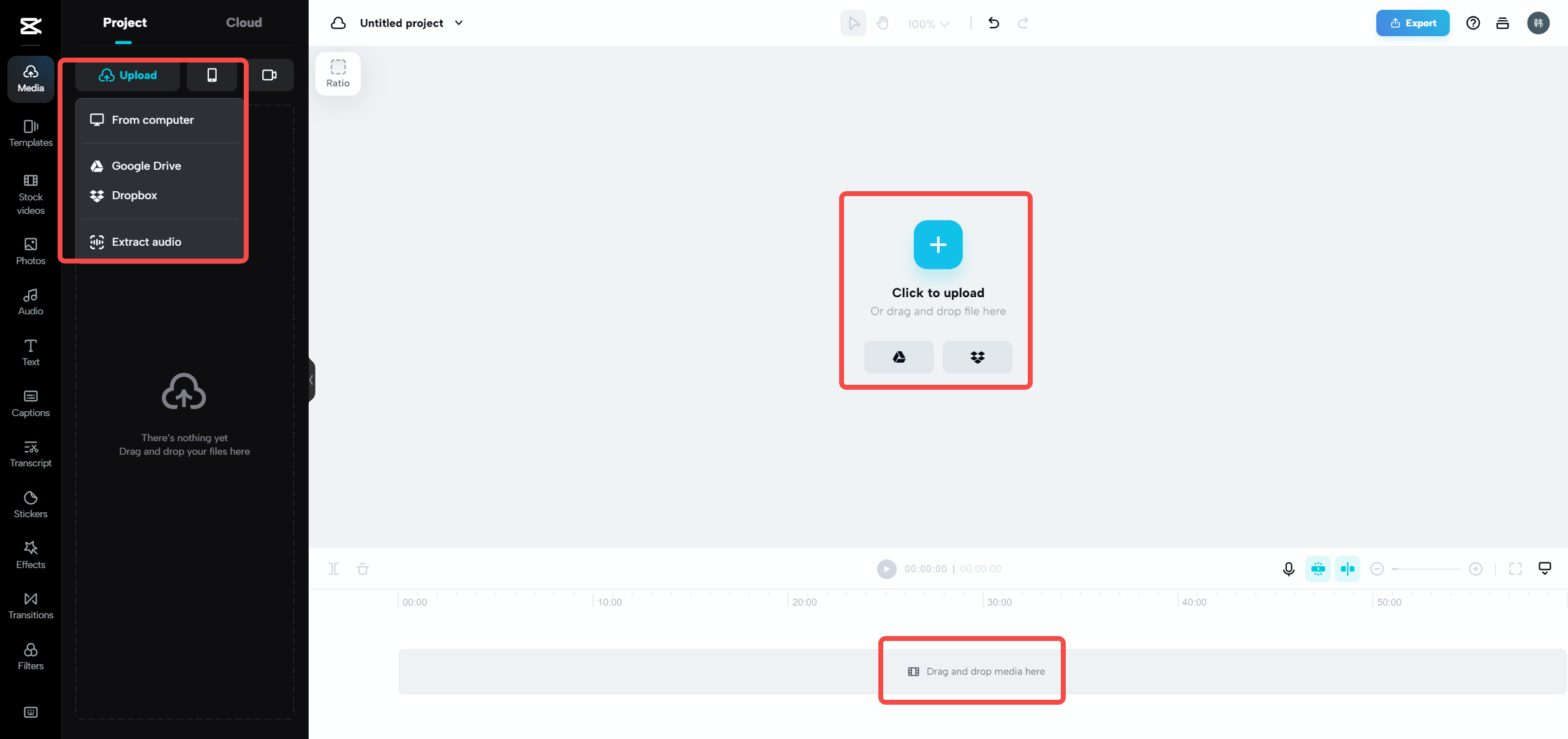
Task: Toggle the preview axis in the timeline
Action: pyautogui.click(x=1347, y=569)
